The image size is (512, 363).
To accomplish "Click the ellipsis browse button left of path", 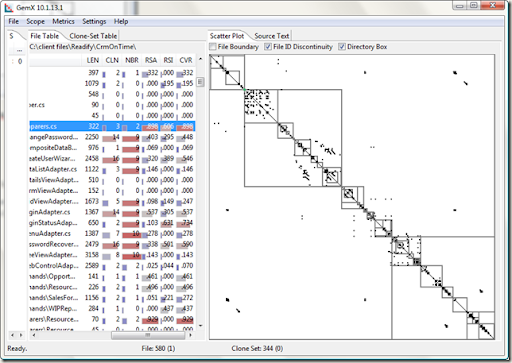I will tap(19, 50).
